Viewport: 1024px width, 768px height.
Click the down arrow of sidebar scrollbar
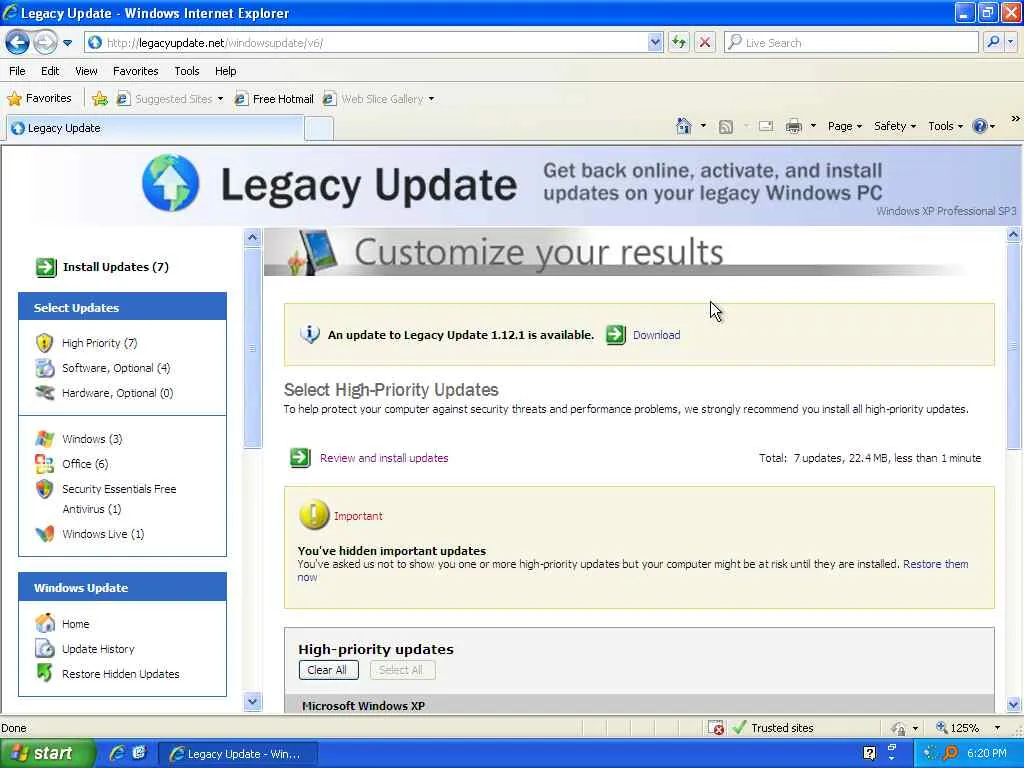click(253, 702)
